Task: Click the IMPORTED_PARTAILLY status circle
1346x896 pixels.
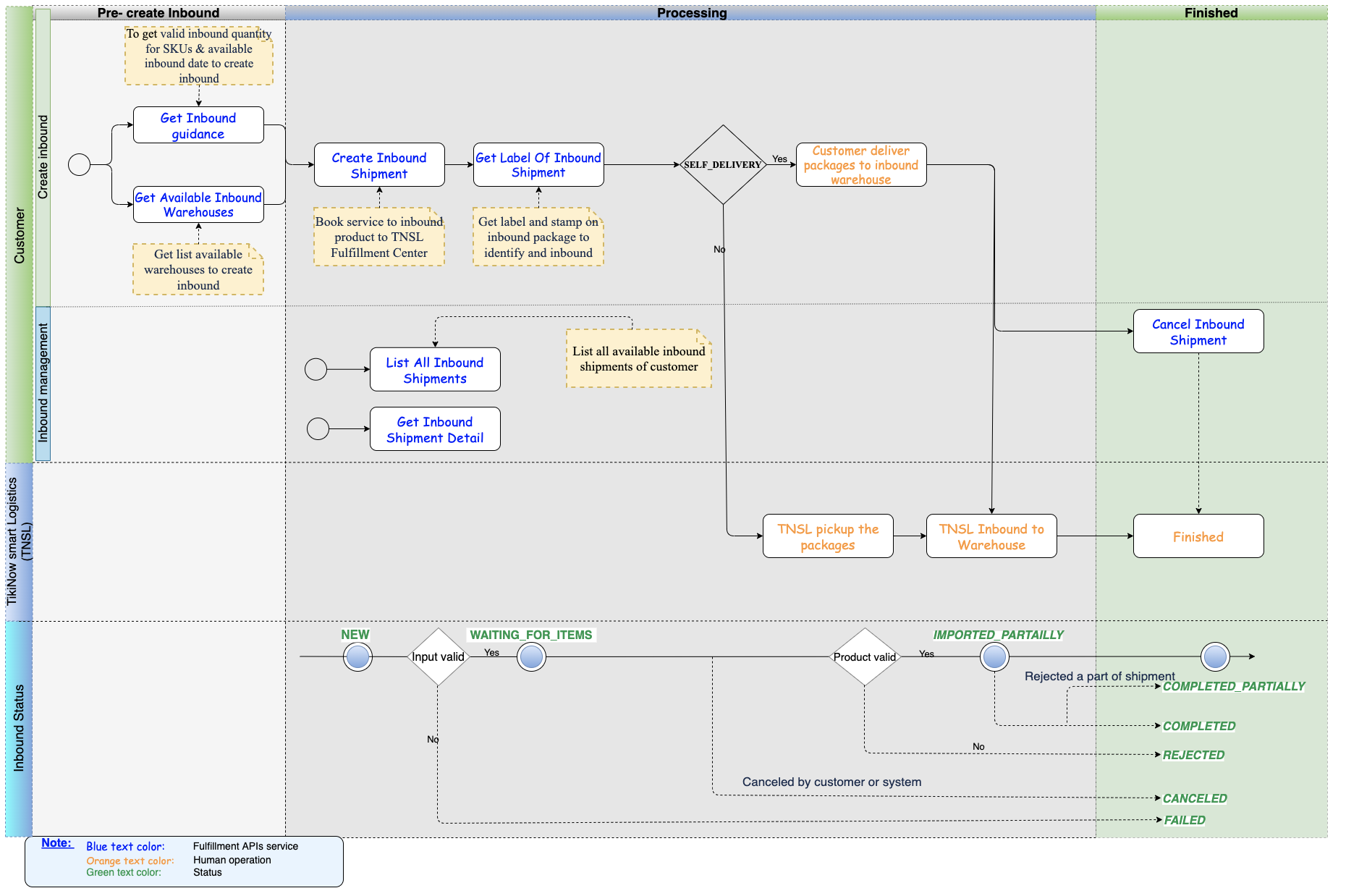Action: click(994, 656)
